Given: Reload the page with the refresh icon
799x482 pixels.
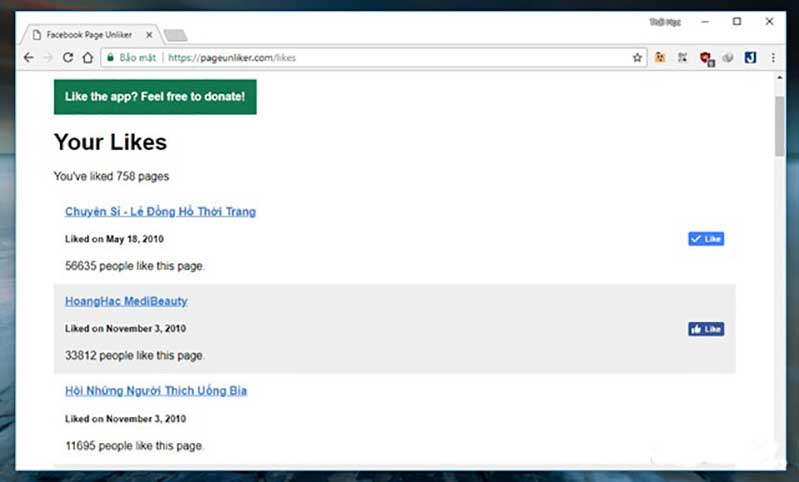Looking at the screenshot, I should [x=68, y=58].
